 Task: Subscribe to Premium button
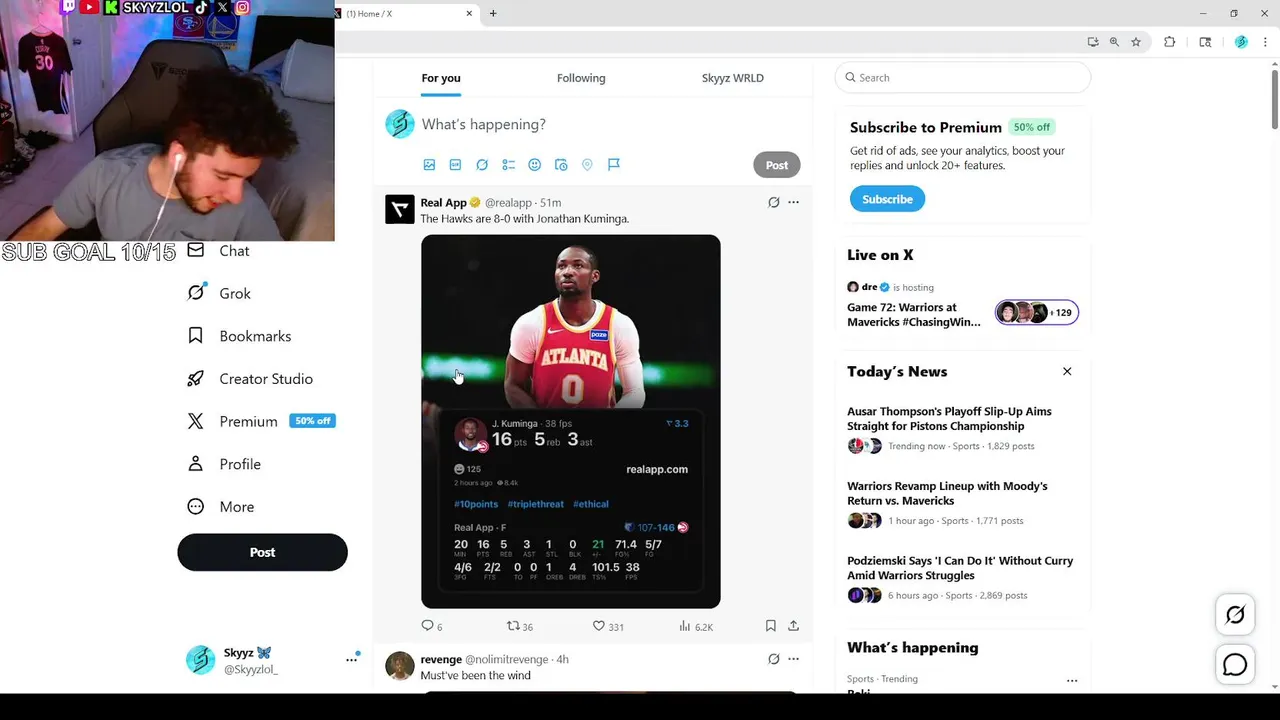[887, 199]
